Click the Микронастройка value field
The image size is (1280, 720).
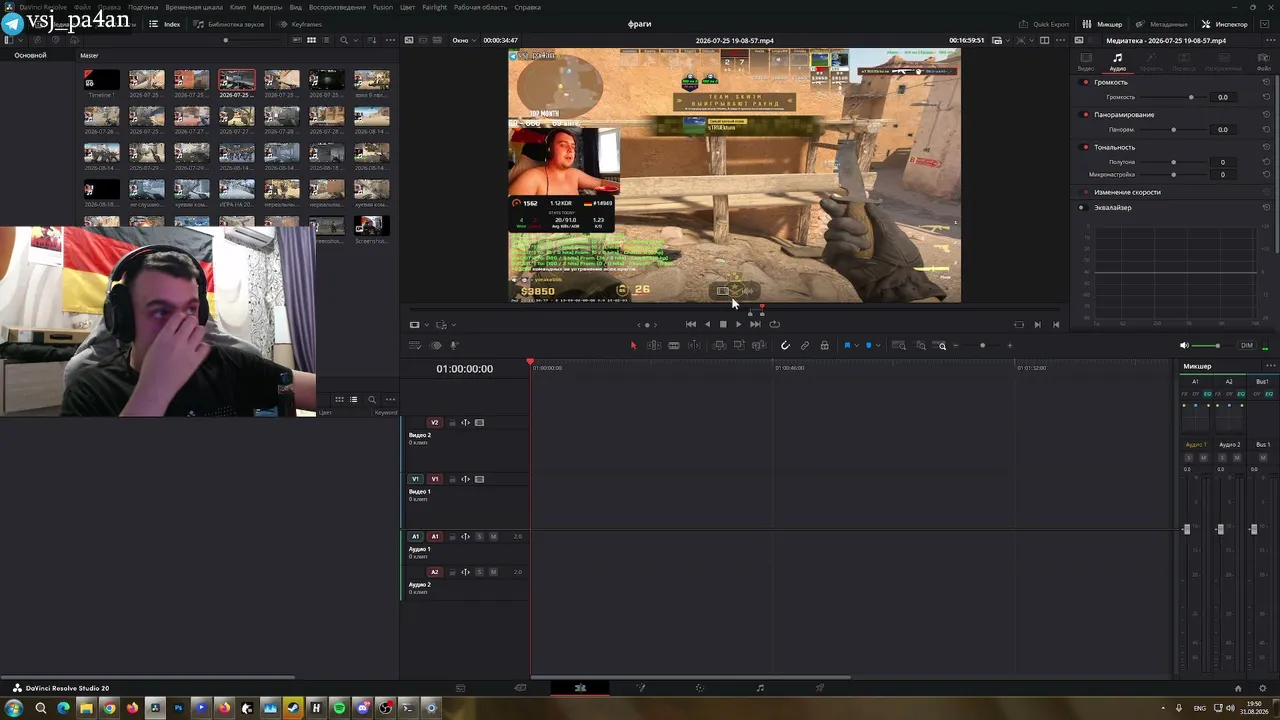[x=1222, y=175]
